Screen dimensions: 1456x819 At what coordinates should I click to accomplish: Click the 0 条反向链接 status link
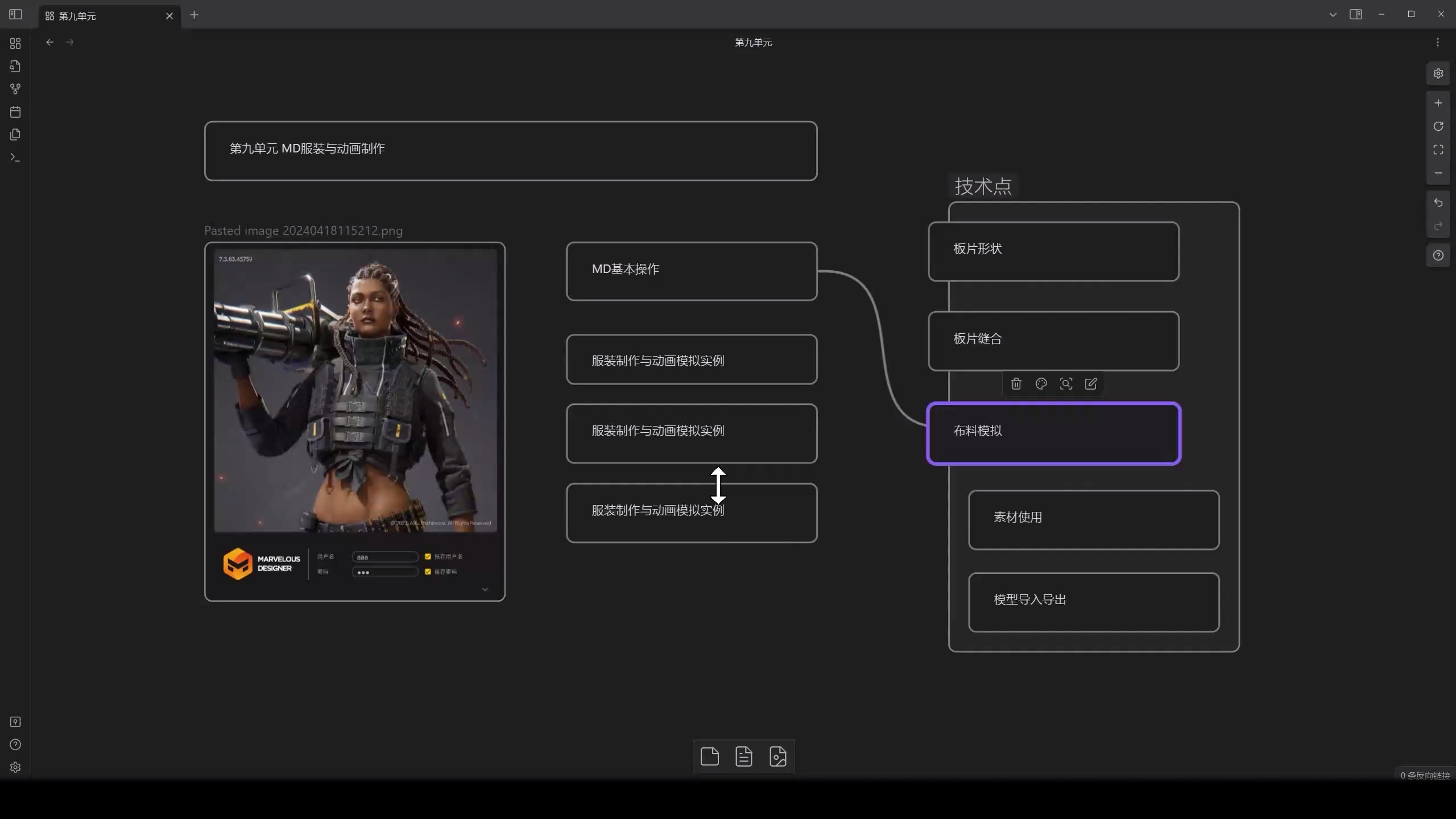click(1425, 775)
